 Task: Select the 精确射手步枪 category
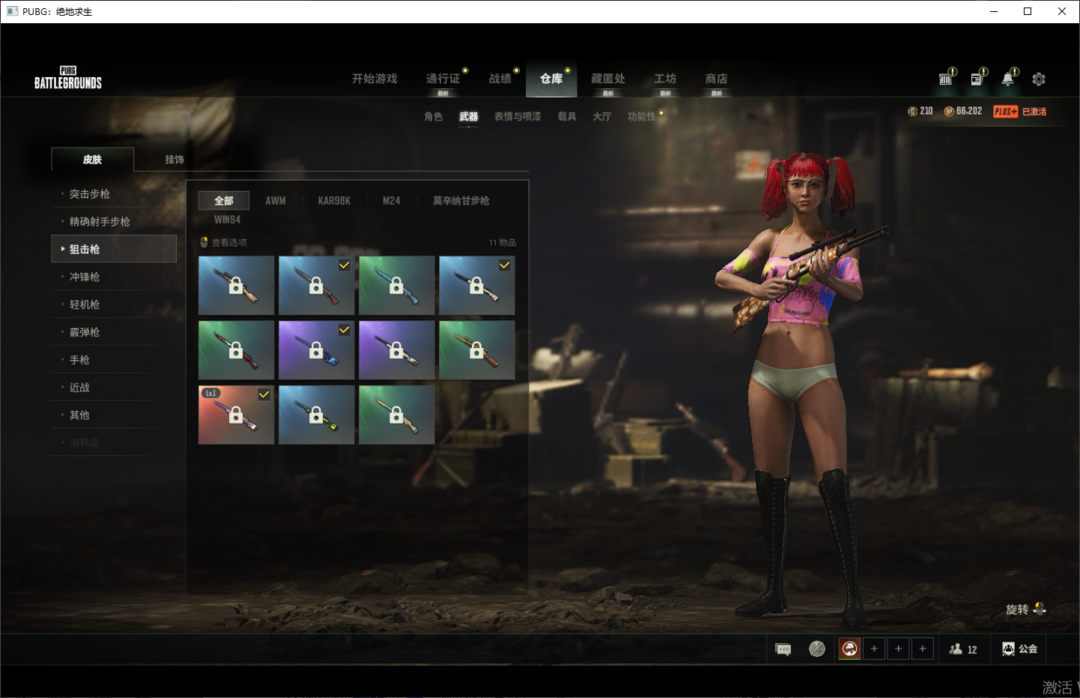point(114,222)
